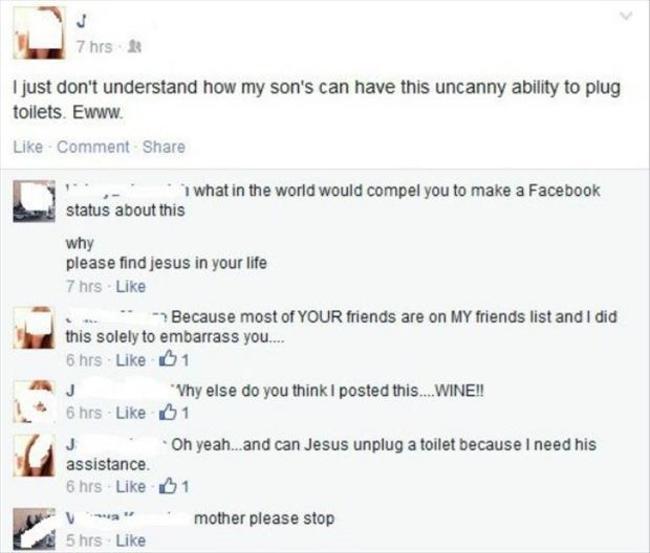Open the post author's profile picture
Screen dimensions: 650x553
click(x=36, y=31)
